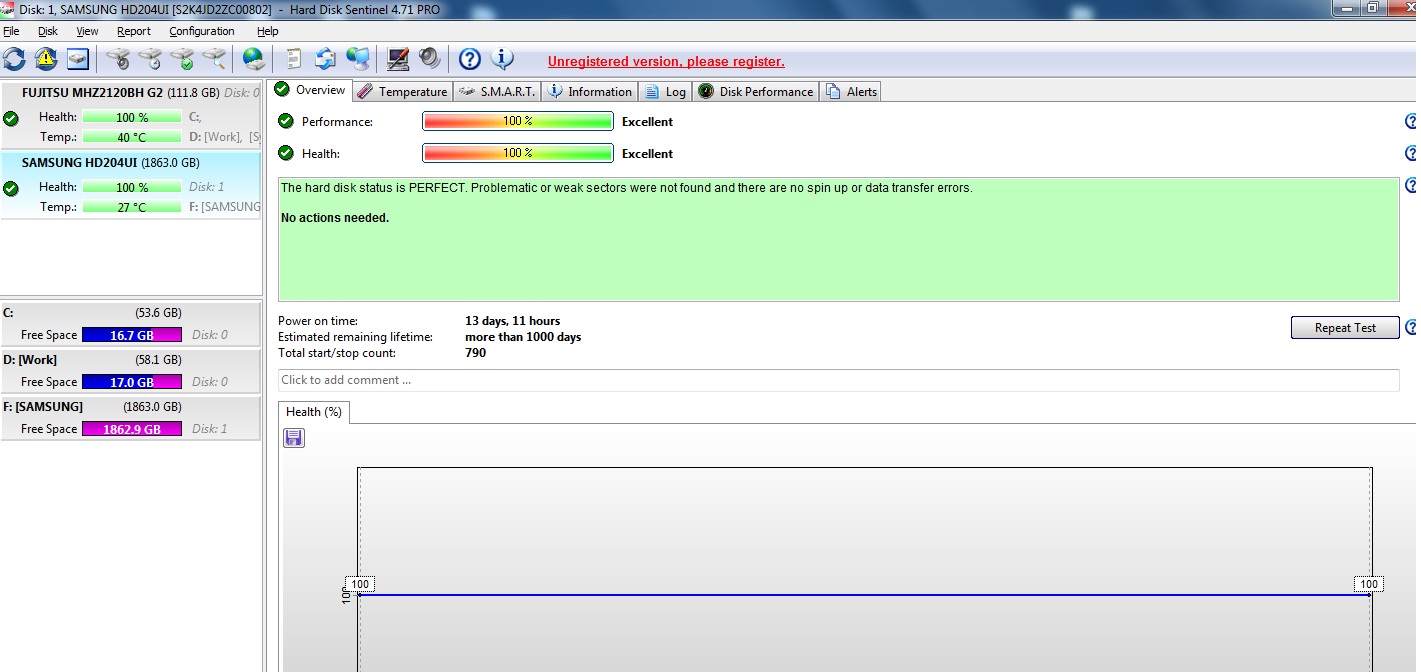Switch to the Disk Performance tab
Image resolution: width=1421 pixels, height=672 pixels.
756,91
